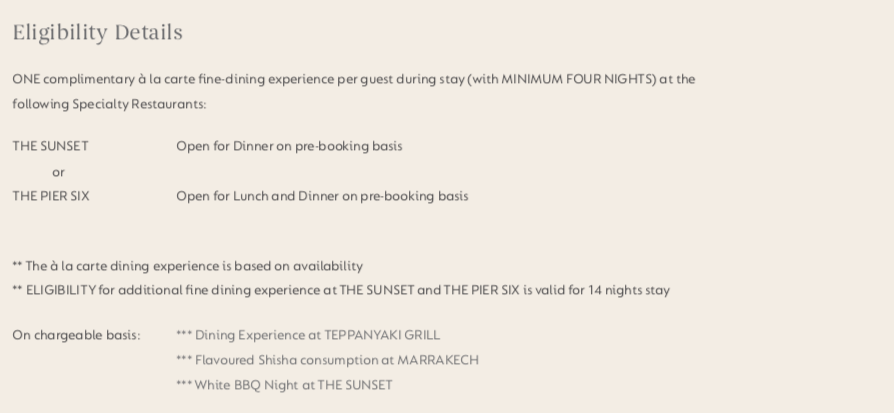894x413 pixels.
Task: Click 'MINIMUM FOUR NIGHTS' text
Action: tap(578, 79)
